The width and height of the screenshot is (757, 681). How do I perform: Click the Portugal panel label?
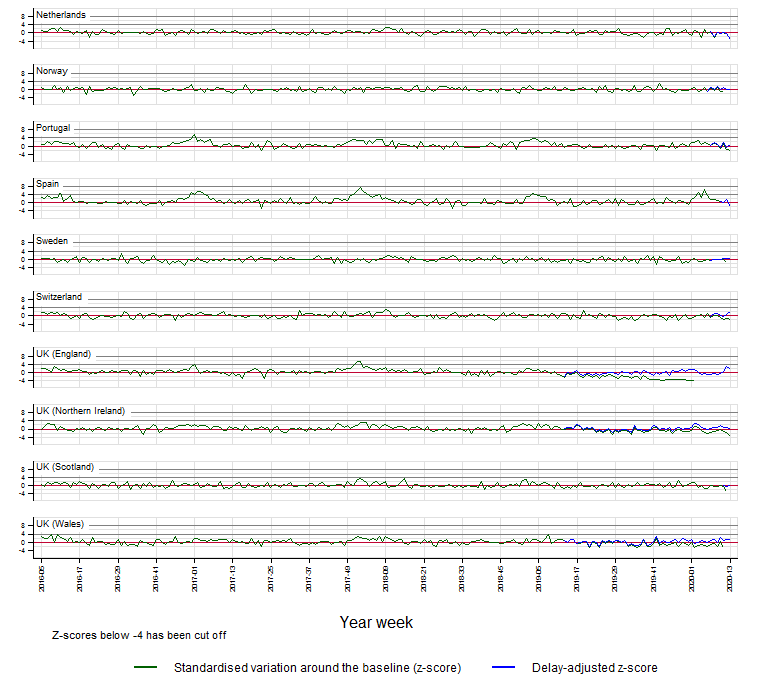[x=53, y=128]
